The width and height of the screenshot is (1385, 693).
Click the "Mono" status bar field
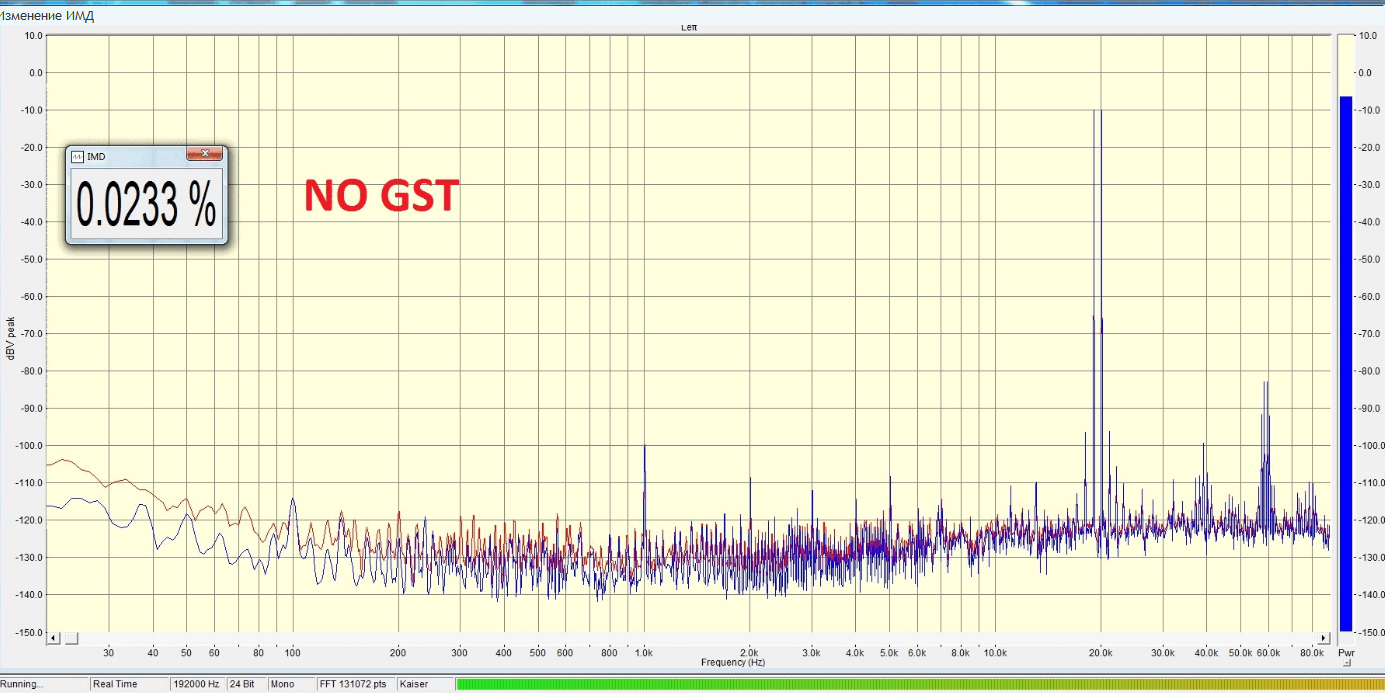coord(291,685)
